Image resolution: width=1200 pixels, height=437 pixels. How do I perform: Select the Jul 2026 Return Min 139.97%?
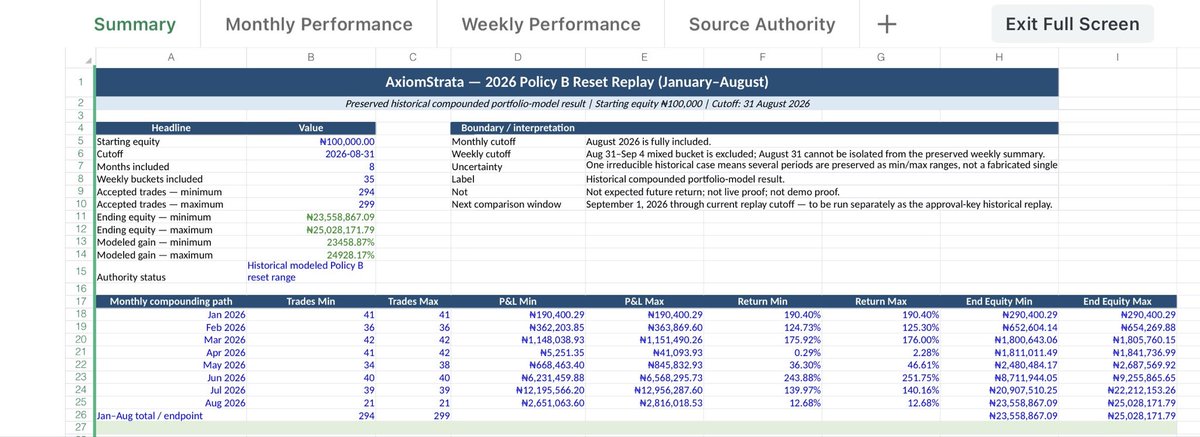(x=762, y=389)
